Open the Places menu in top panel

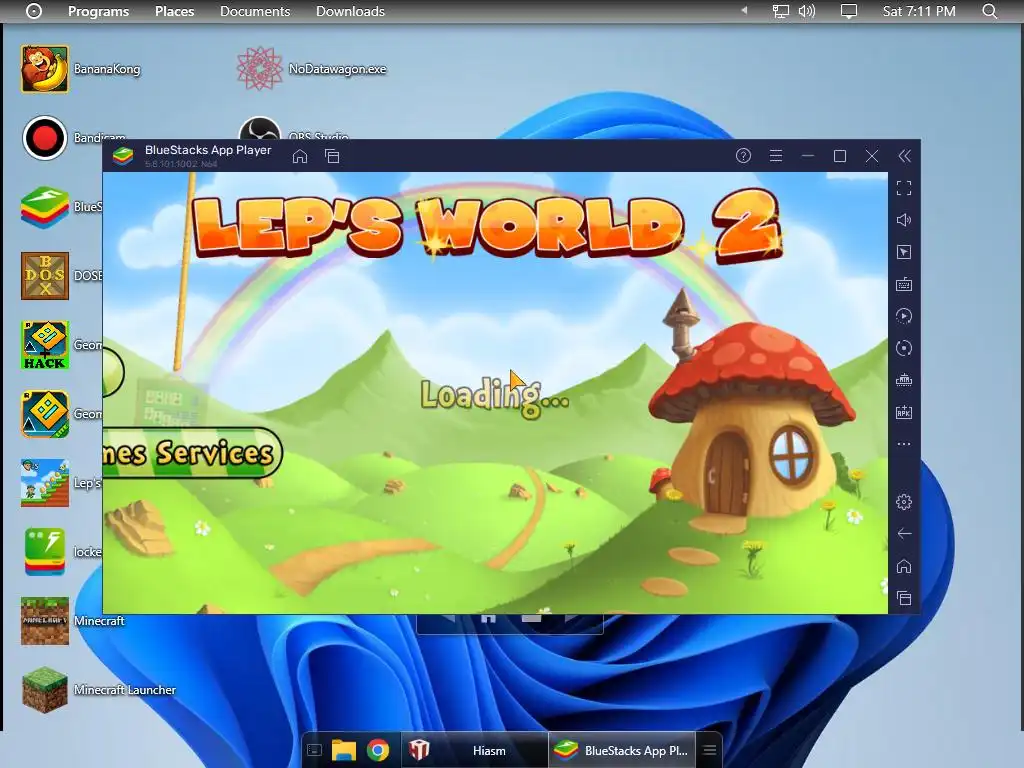[x=174, y=11]
